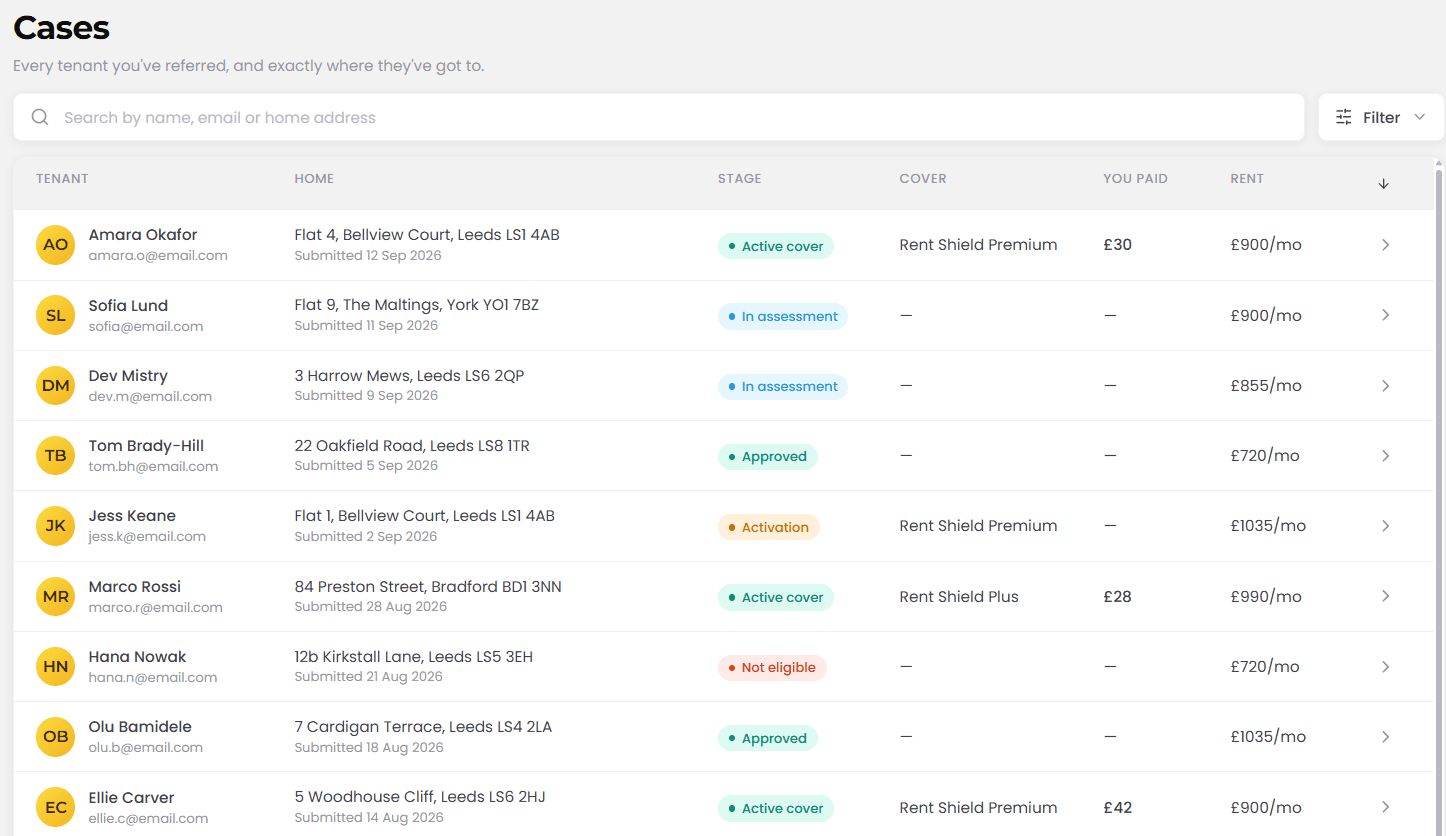Open Dev Mistry's case via row chevron
Screen dimensions: 1446x836
click(1385, 386)
